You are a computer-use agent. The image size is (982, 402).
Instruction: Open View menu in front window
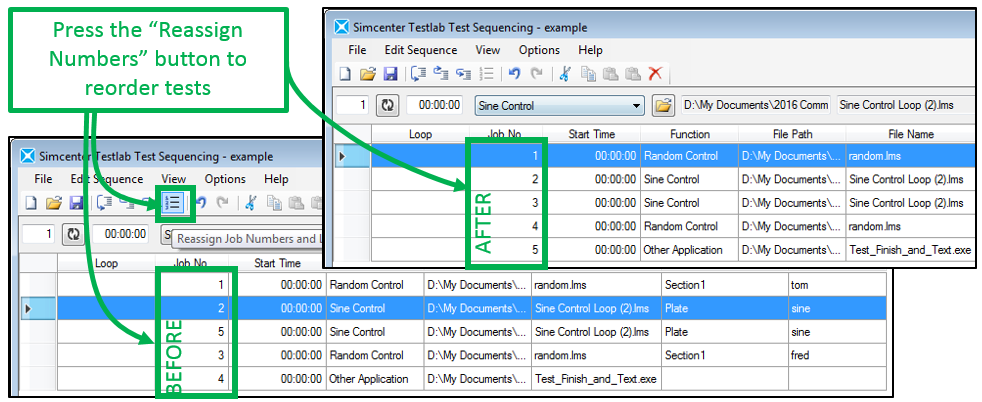click(x=487, y=50)
